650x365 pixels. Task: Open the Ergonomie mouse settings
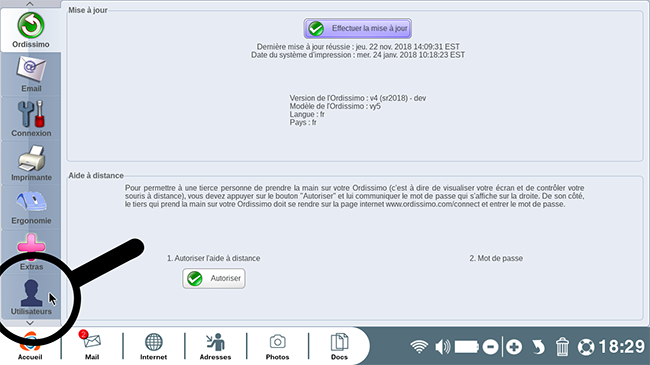point(31,207)
